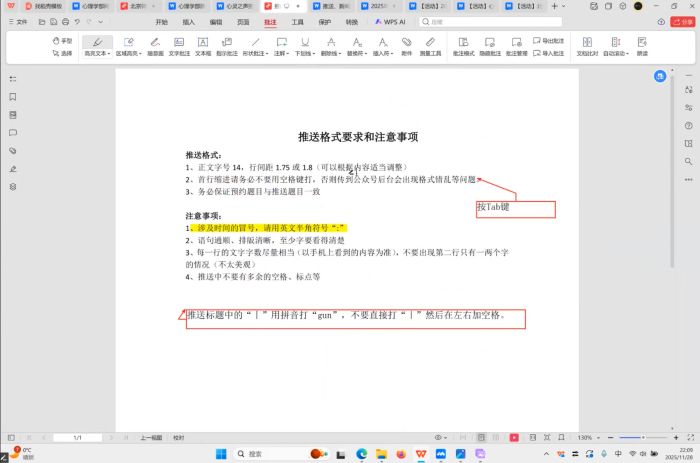This screenshot has width=700, height=463.
Task: Open the comments panel in left sidebar
Action: (x=13, y=132)
